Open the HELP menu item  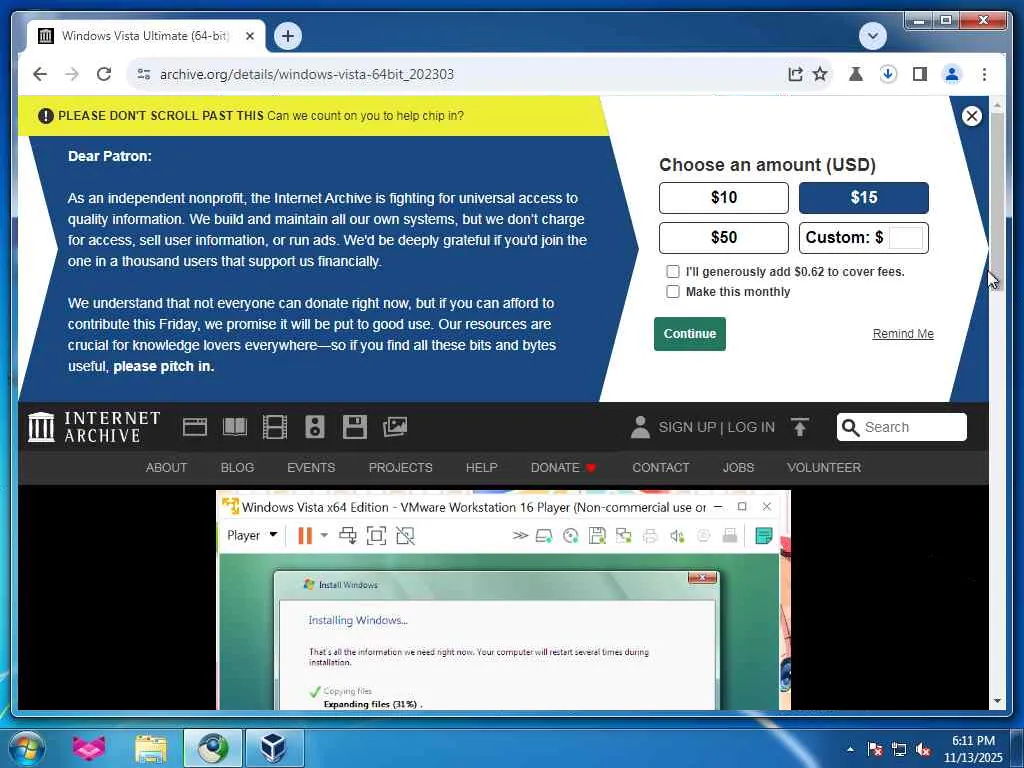coord(481,468)
